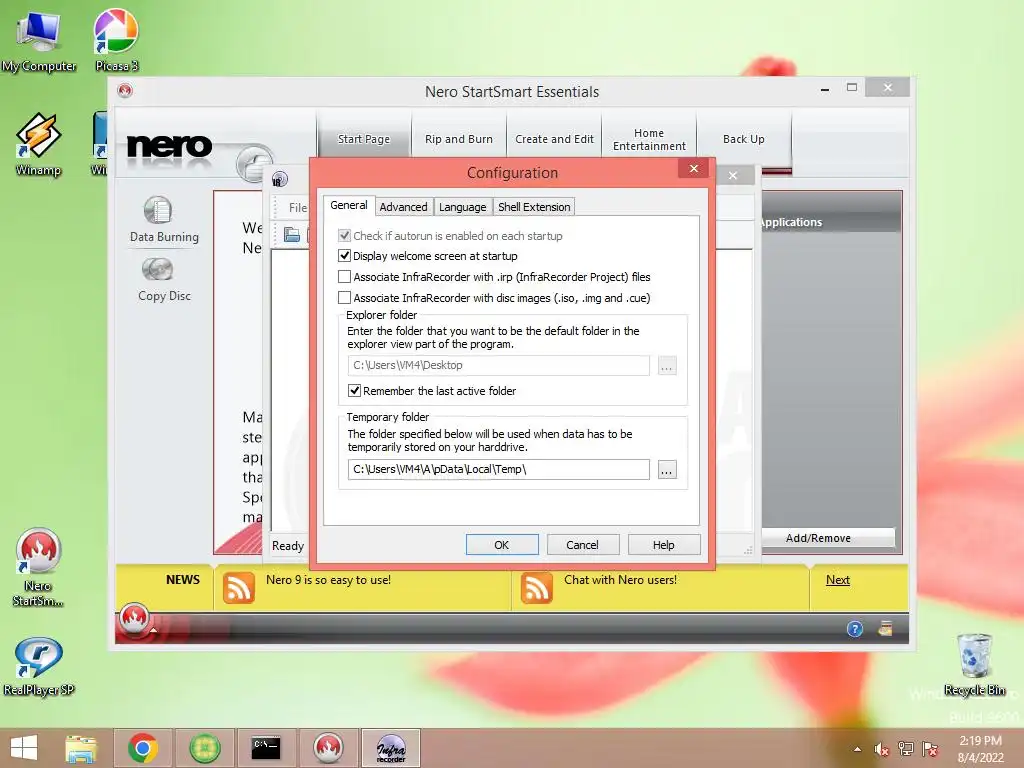Click Help in Configuration dialog

click(x=664, y=545)
